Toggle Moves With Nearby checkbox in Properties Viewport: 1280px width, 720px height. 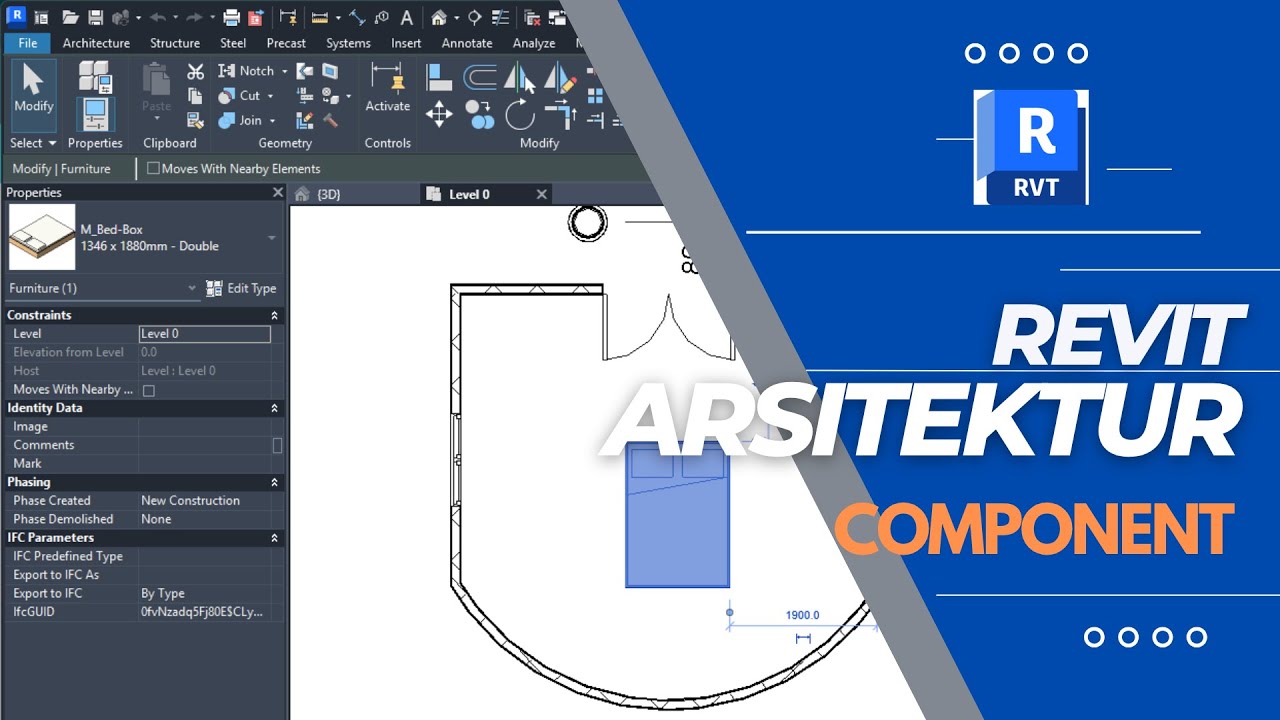click(x=149, y=390)
